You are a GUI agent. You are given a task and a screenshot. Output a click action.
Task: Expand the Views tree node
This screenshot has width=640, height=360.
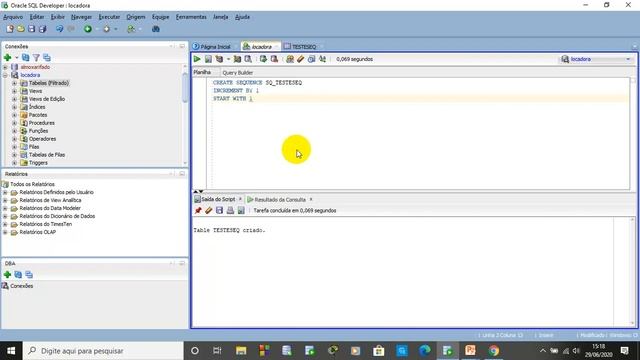click(14, 91)
